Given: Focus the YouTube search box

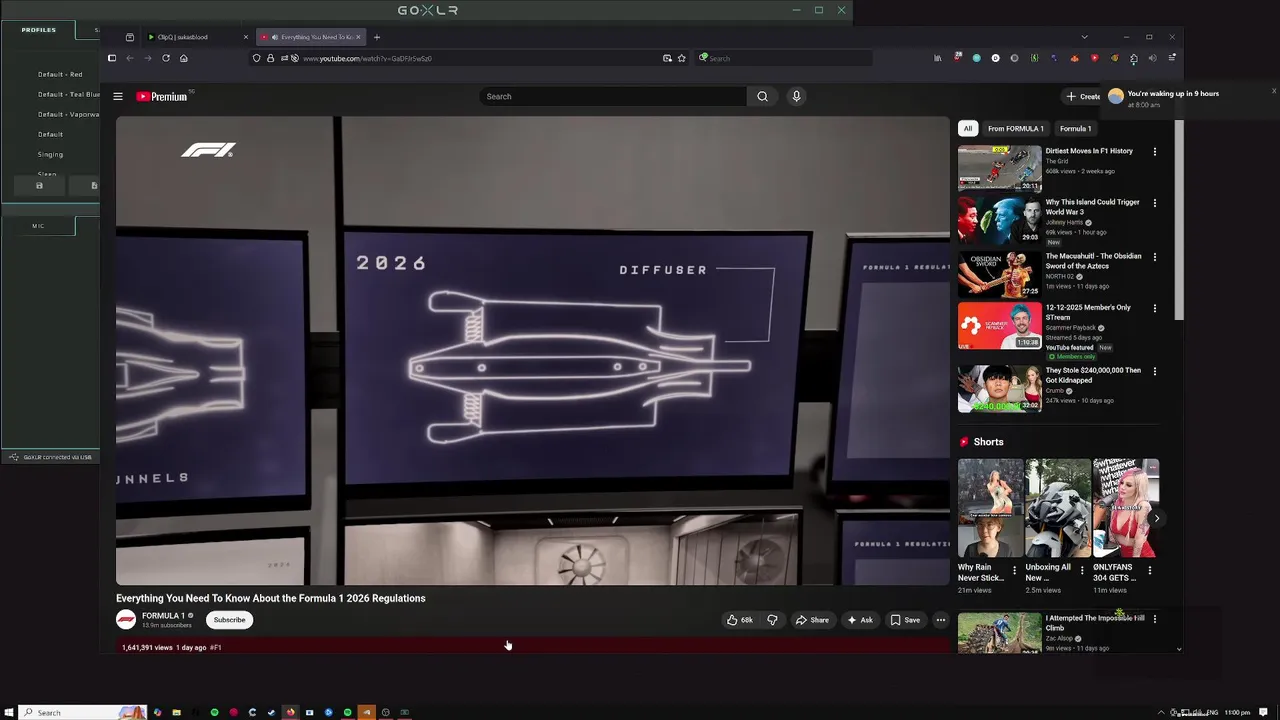Looking at the screenshot, I should (612, 96).
